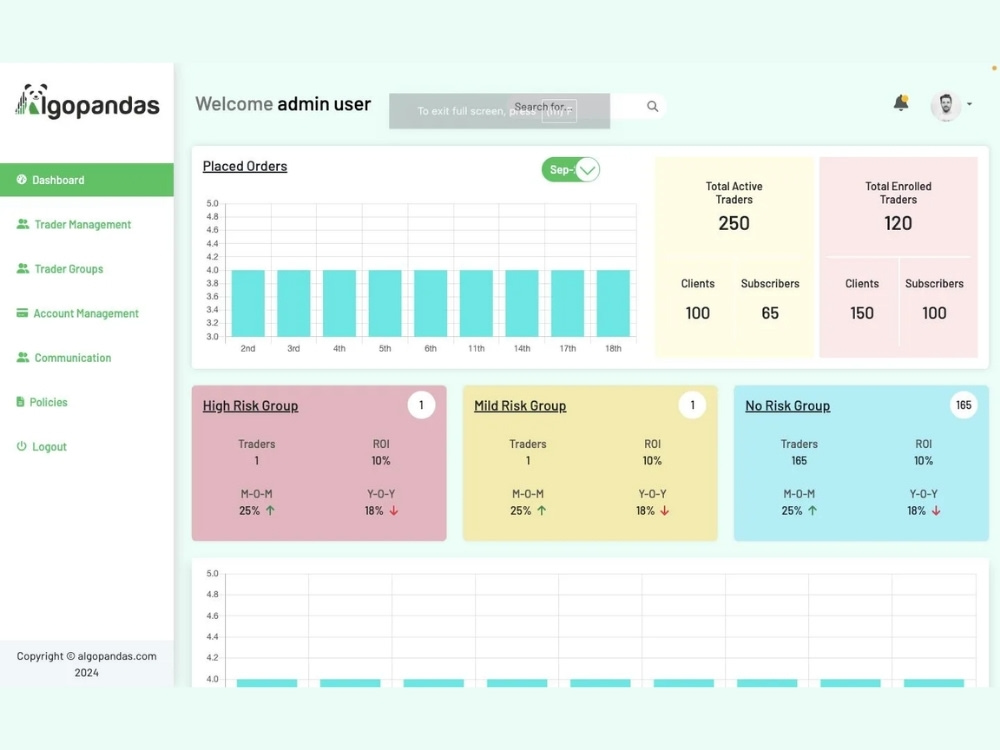The width and height of the screenshot is (1000, 750).
Task: Open the Mild Risk Group link
Action: pos(520,406)
